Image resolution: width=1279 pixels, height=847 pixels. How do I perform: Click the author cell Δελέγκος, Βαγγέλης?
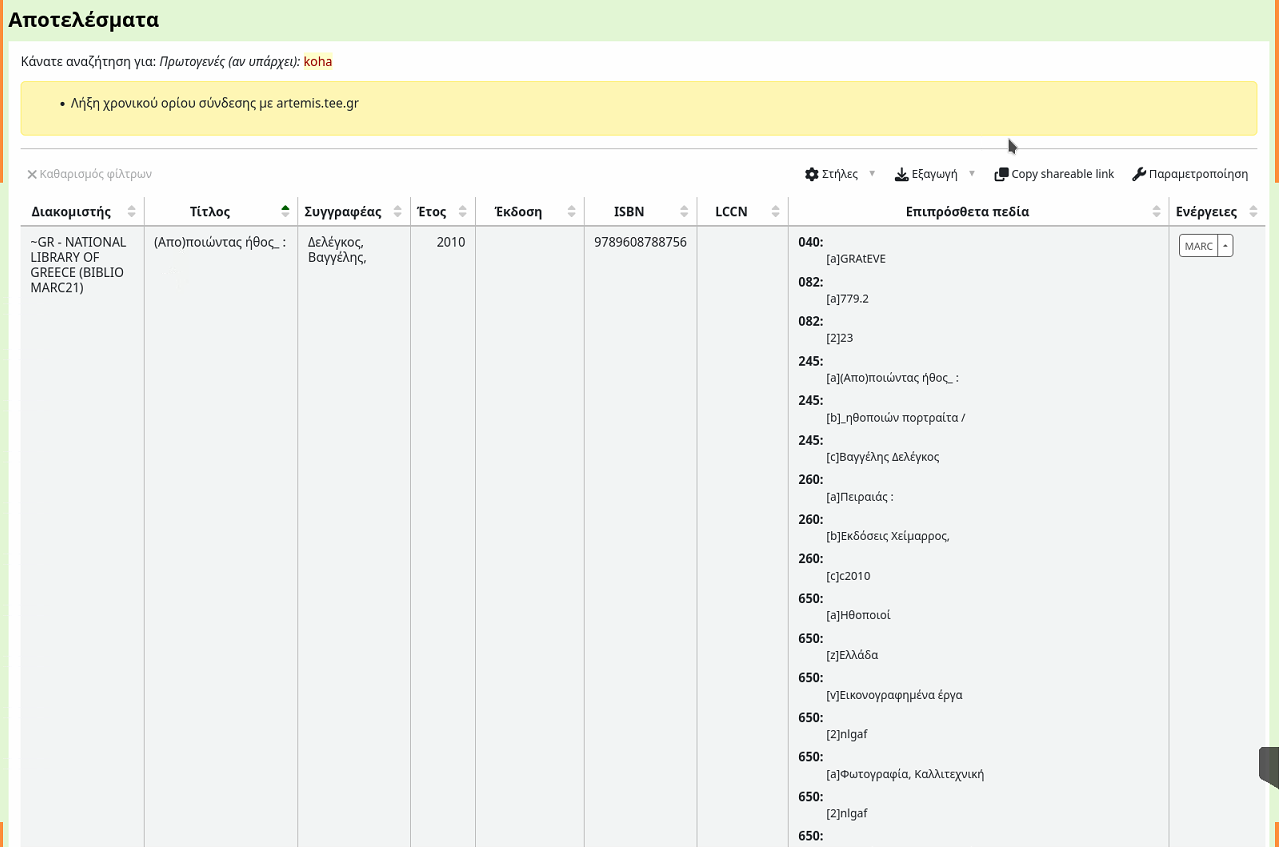(337, 250)
